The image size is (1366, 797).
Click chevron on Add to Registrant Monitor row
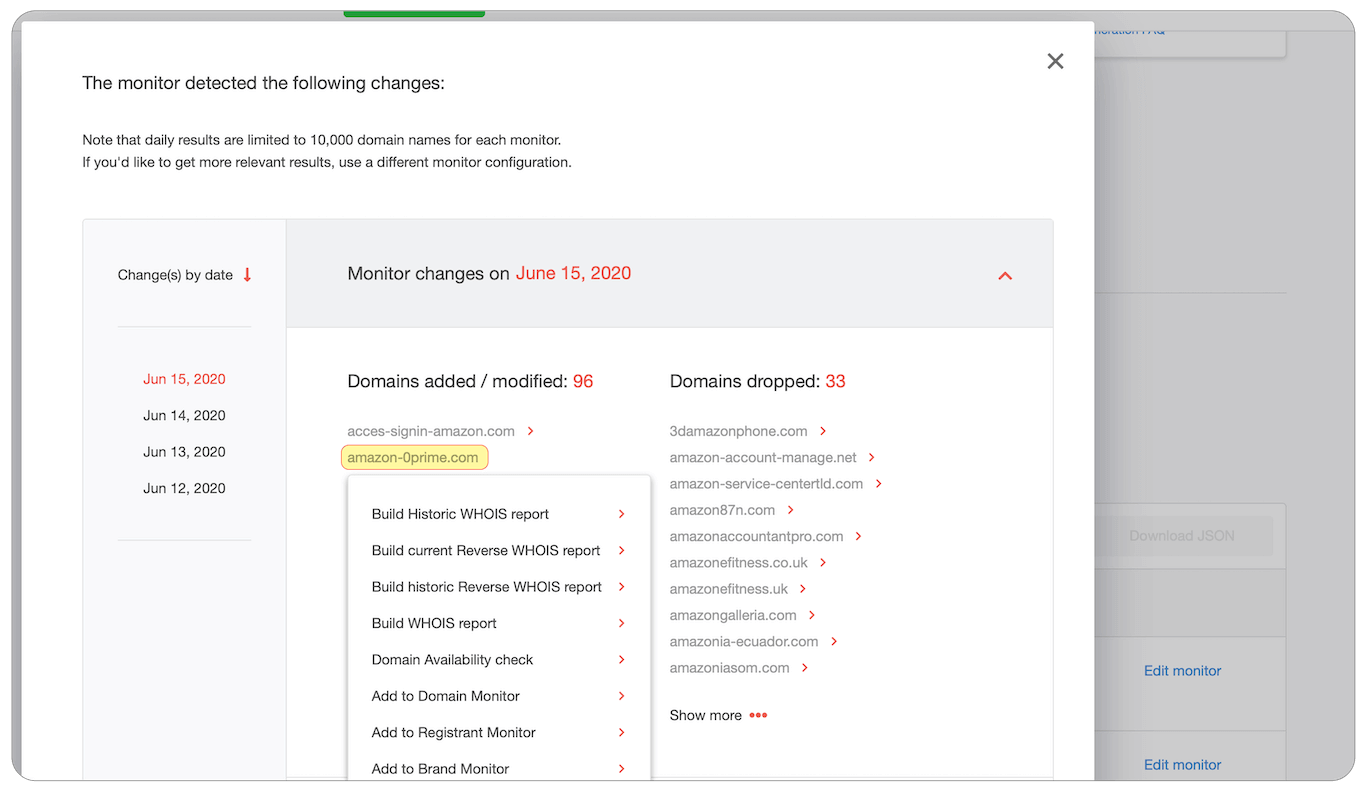[621, 733]
